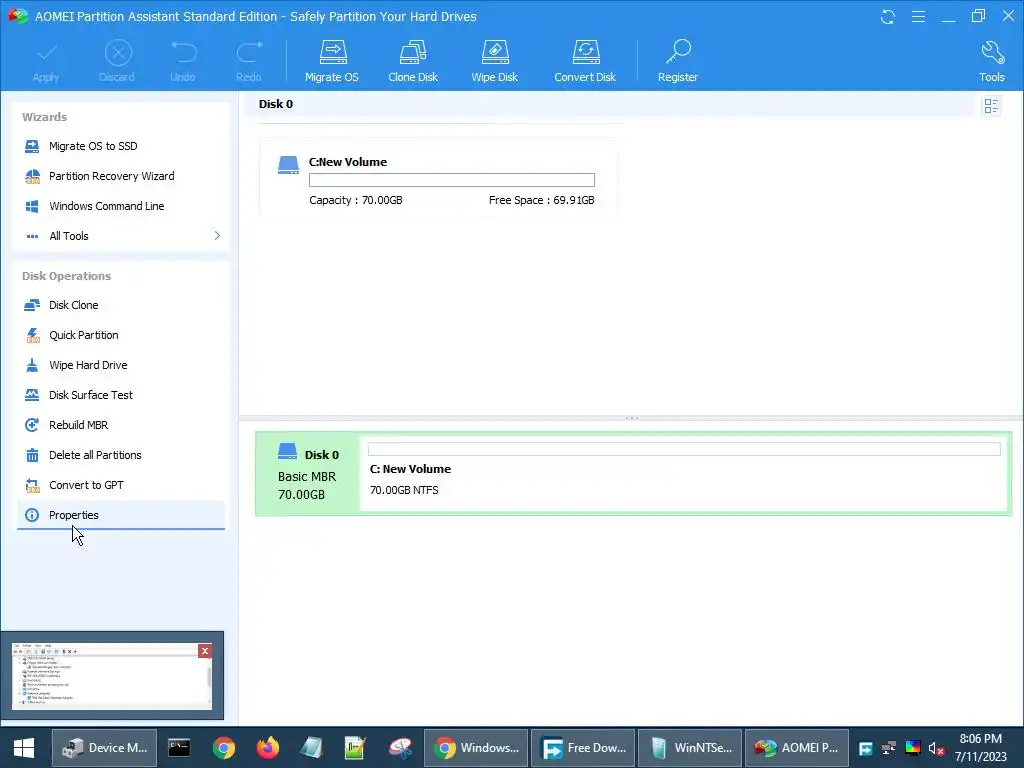Open Firefox from the taskbar
The image size is (1024, 768).
pos(268,748)
